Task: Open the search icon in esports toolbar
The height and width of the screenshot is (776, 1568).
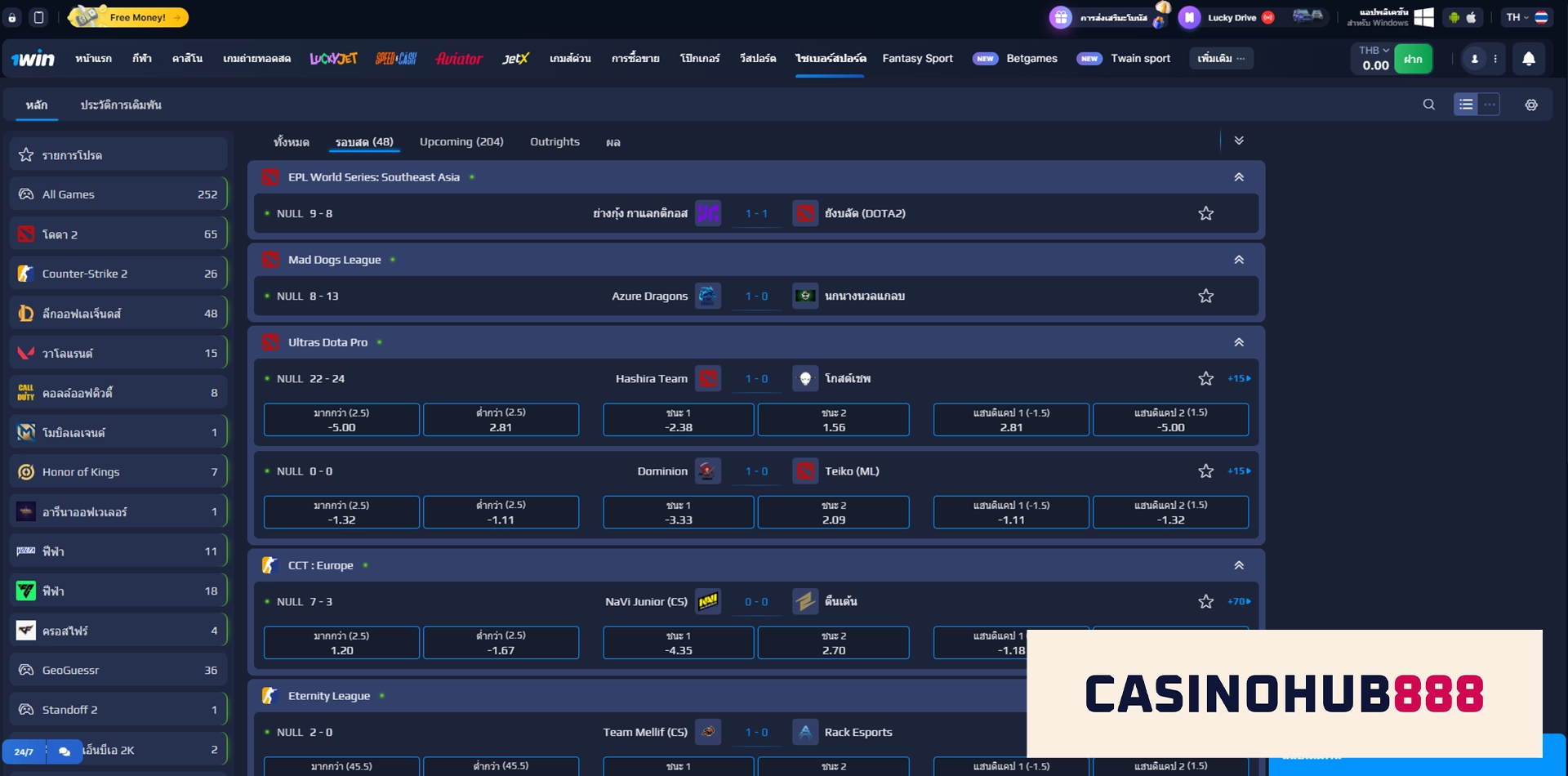Action: point(1428,105)
